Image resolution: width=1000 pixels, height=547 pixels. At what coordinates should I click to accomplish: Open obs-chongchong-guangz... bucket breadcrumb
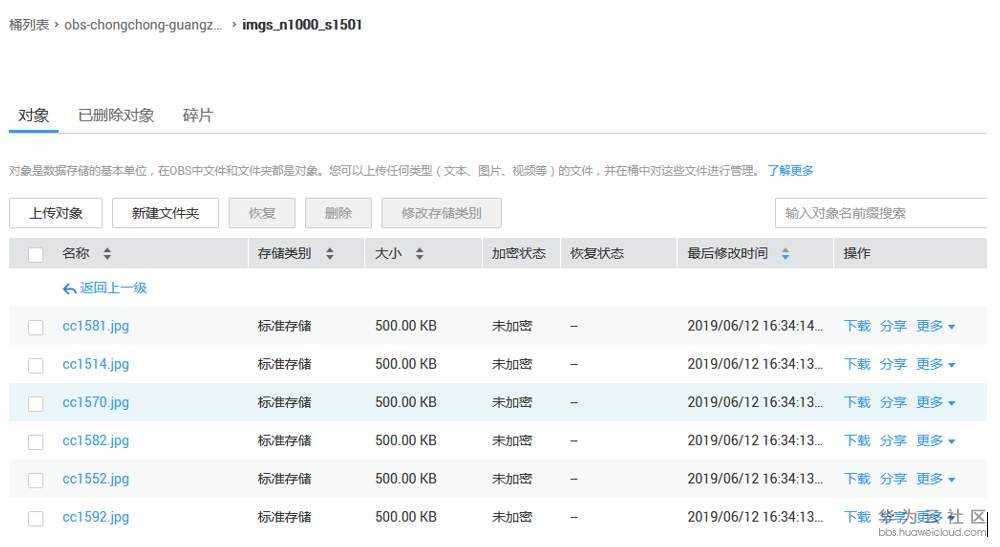(x=143, y=25)
